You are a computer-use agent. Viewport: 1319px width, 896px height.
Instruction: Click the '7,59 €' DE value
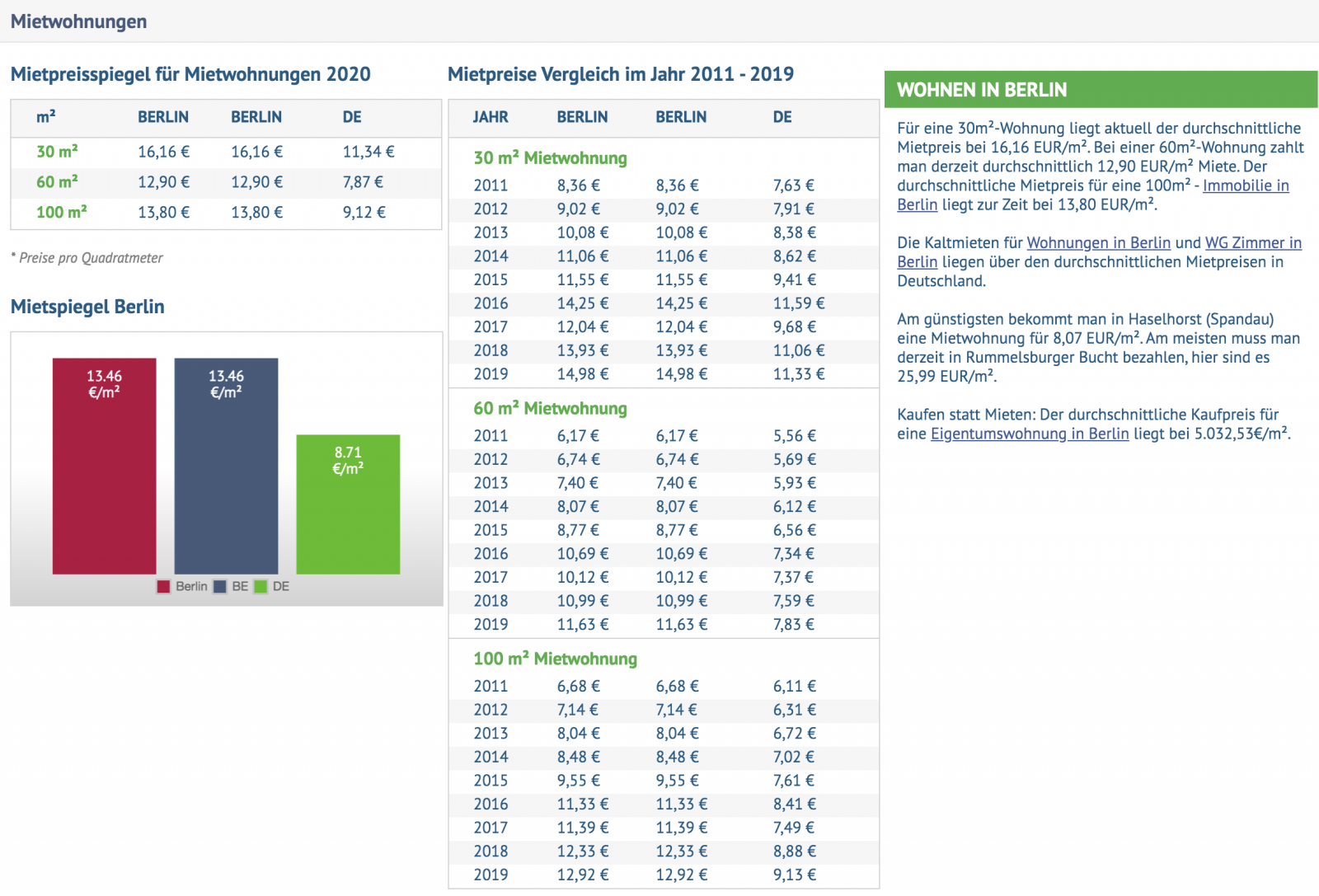point(794,602)
